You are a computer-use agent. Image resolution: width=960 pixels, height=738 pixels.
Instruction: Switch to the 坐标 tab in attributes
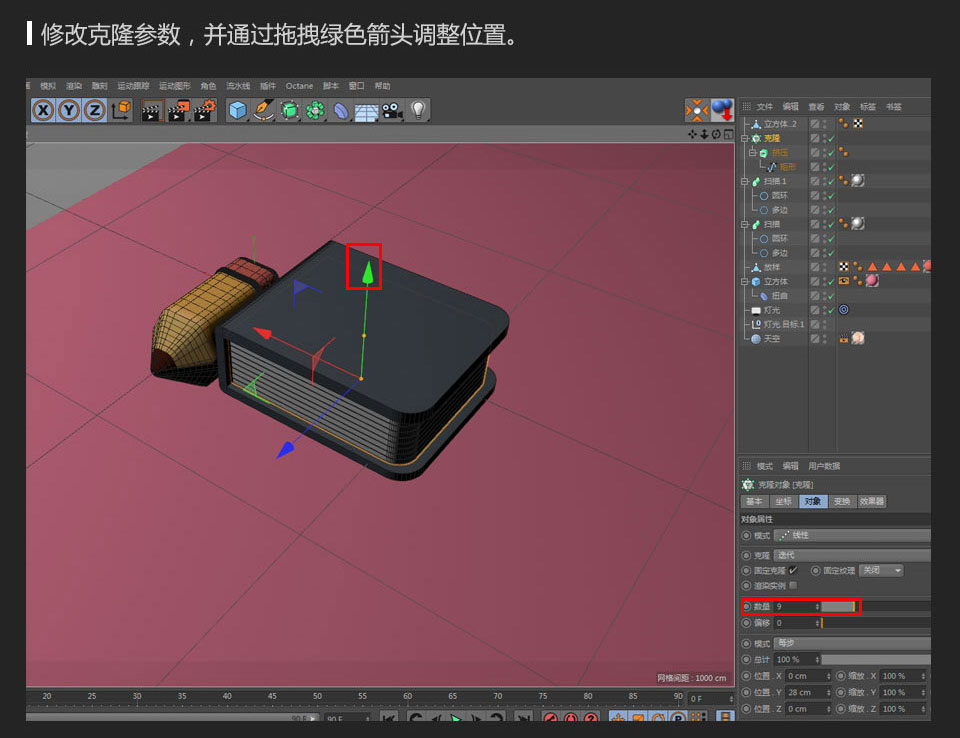coord(783,500)
